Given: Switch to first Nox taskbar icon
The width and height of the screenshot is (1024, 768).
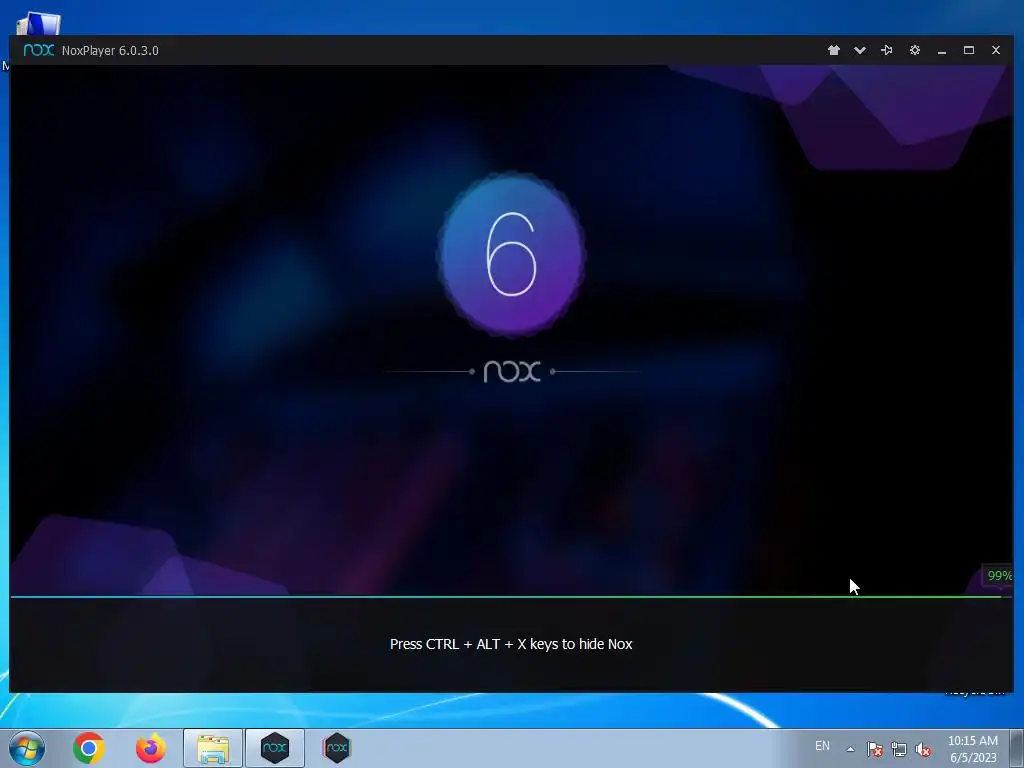Looking at the screenshot, I should [x=274, y=748].
